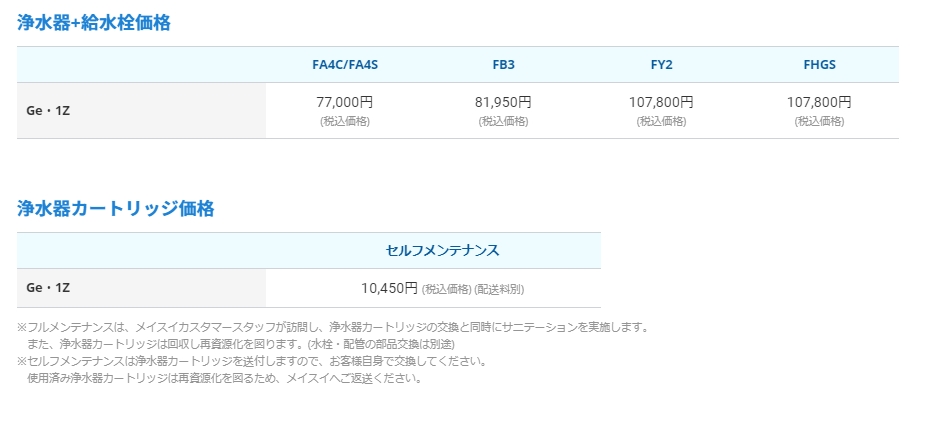Viewport: 926px width, 422px height.
Task: Click the 10,450円 cartridge price
Action: (x=389, y=288)
